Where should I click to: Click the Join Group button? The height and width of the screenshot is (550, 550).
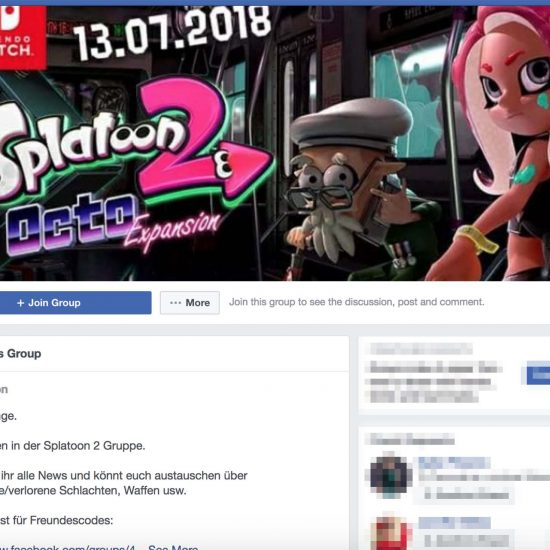(75, 303)
